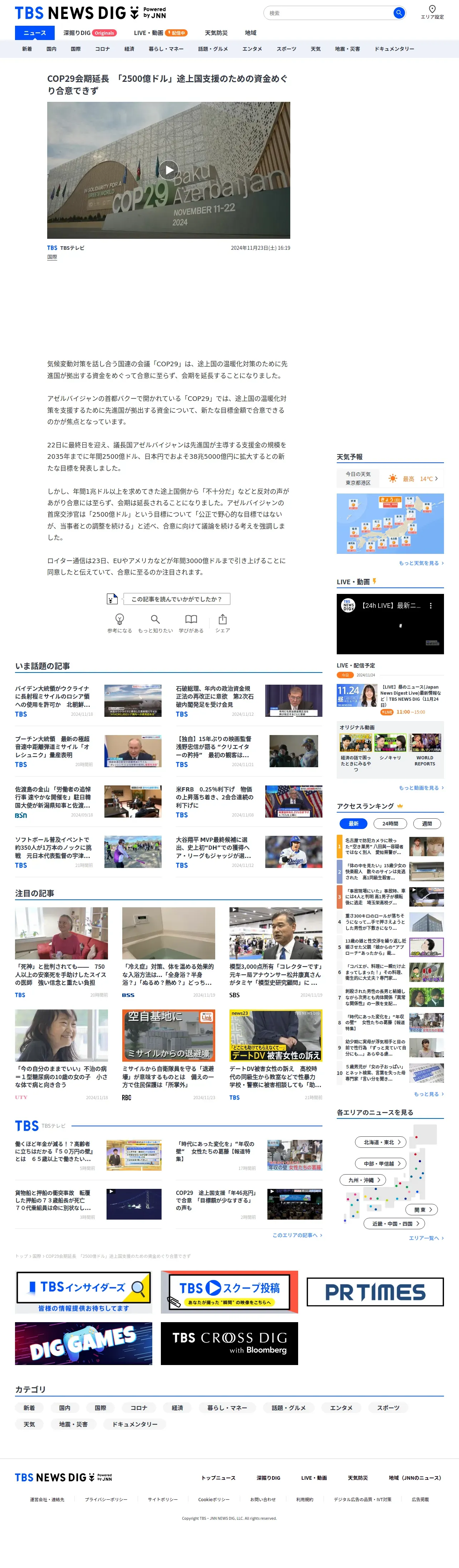The width and height of the screenshot is (459, 1568).
Task: Click the 'TBSインサイダーズ' banner
Action: (83, 1292)
